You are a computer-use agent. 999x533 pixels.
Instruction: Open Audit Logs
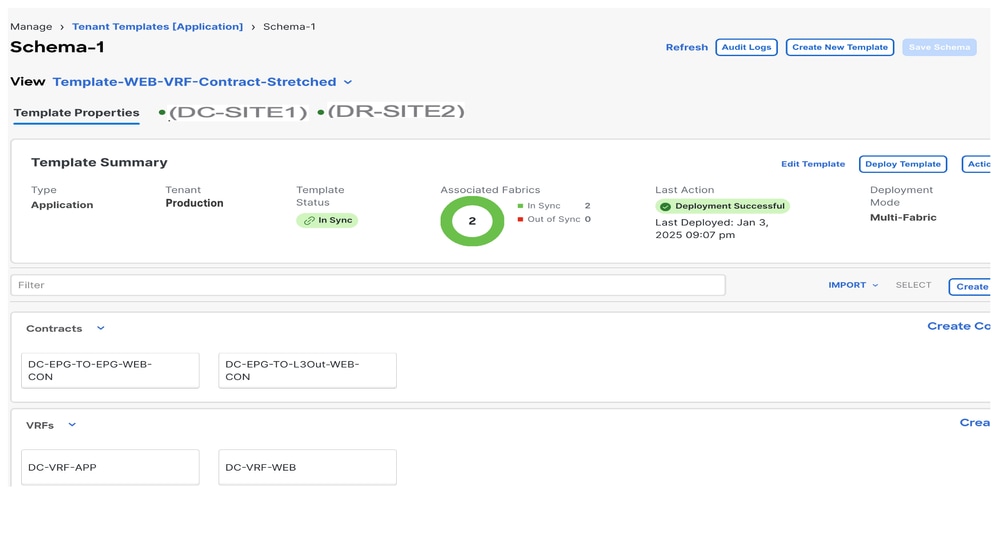[746, 47]
